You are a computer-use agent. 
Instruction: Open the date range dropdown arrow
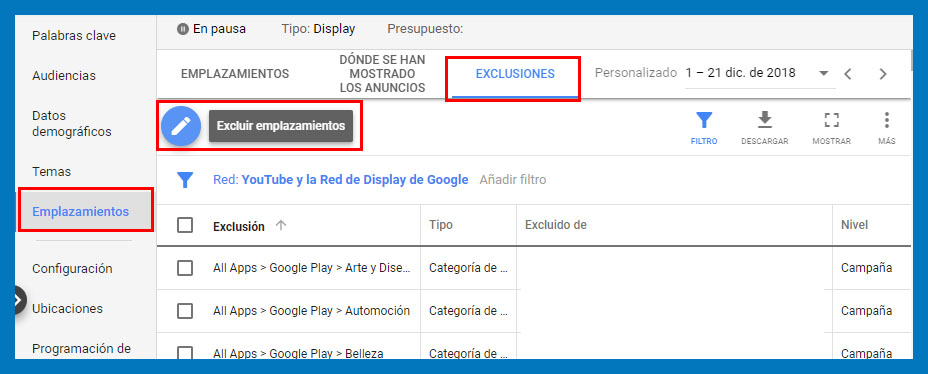pyautogui.click(x=823, y=74)
